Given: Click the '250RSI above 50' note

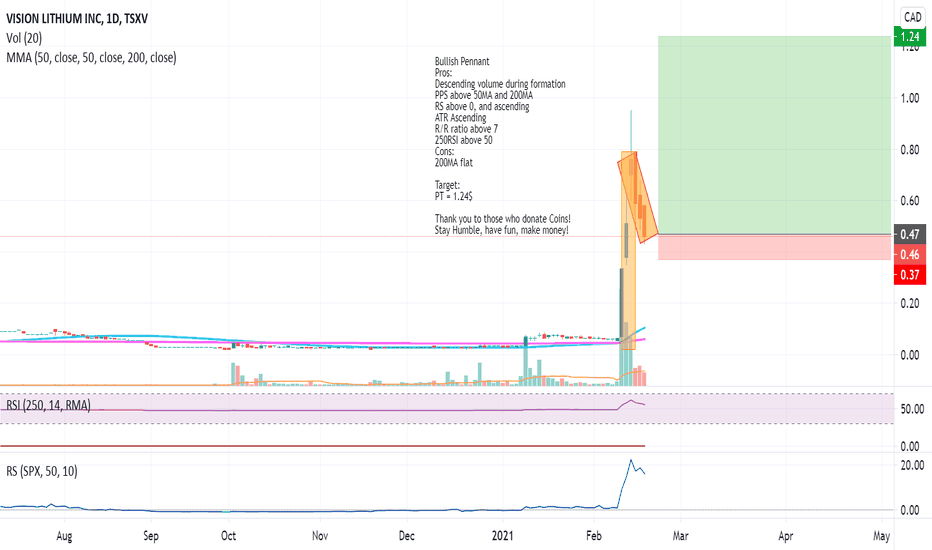Looking at the screenshot, I should [x=463, y=140].
